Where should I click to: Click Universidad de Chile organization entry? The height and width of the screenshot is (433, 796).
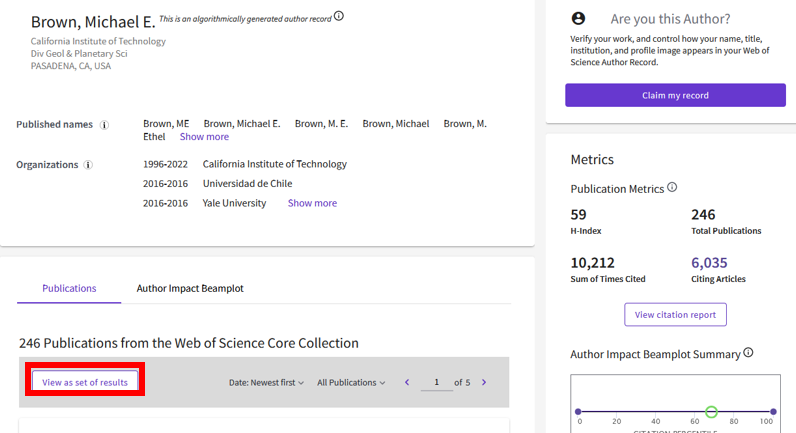(248, 183)
